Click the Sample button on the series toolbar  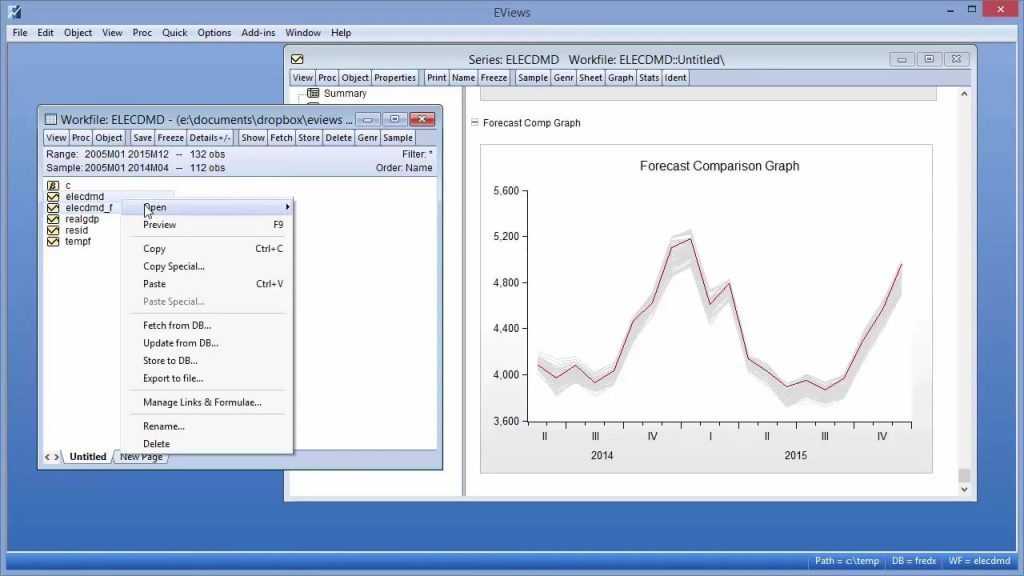pos(532,77)
